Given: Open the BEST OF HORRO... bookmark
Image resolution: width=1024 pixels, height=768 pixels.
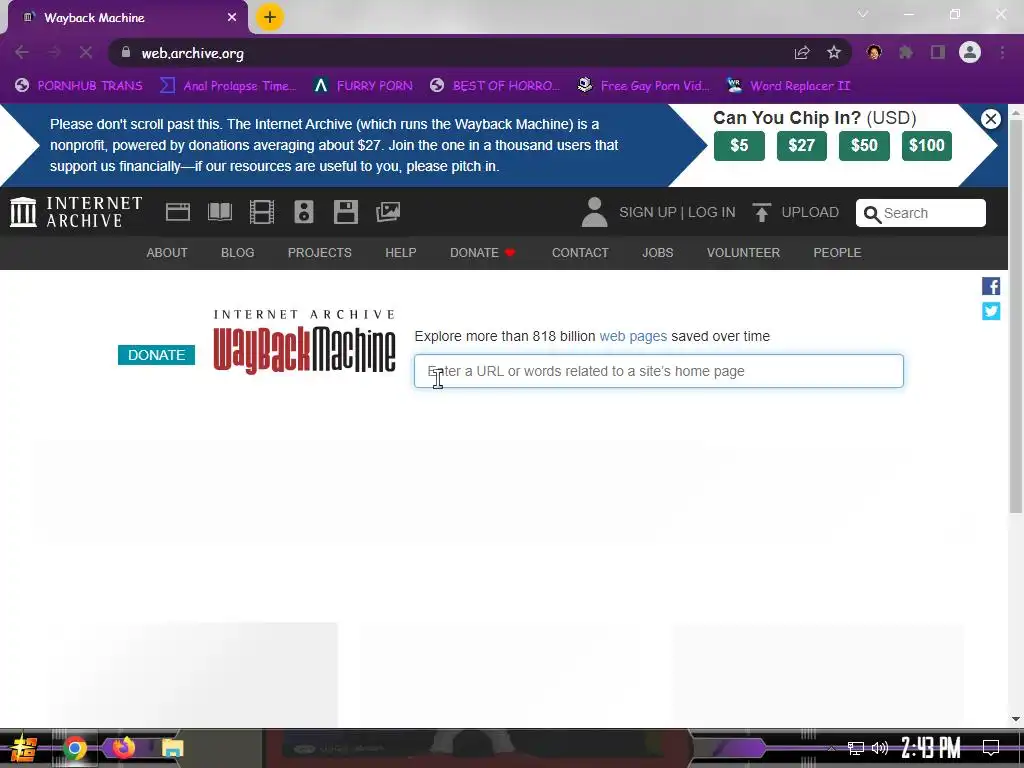Looking at the screenshot, I should pos(495,86).
